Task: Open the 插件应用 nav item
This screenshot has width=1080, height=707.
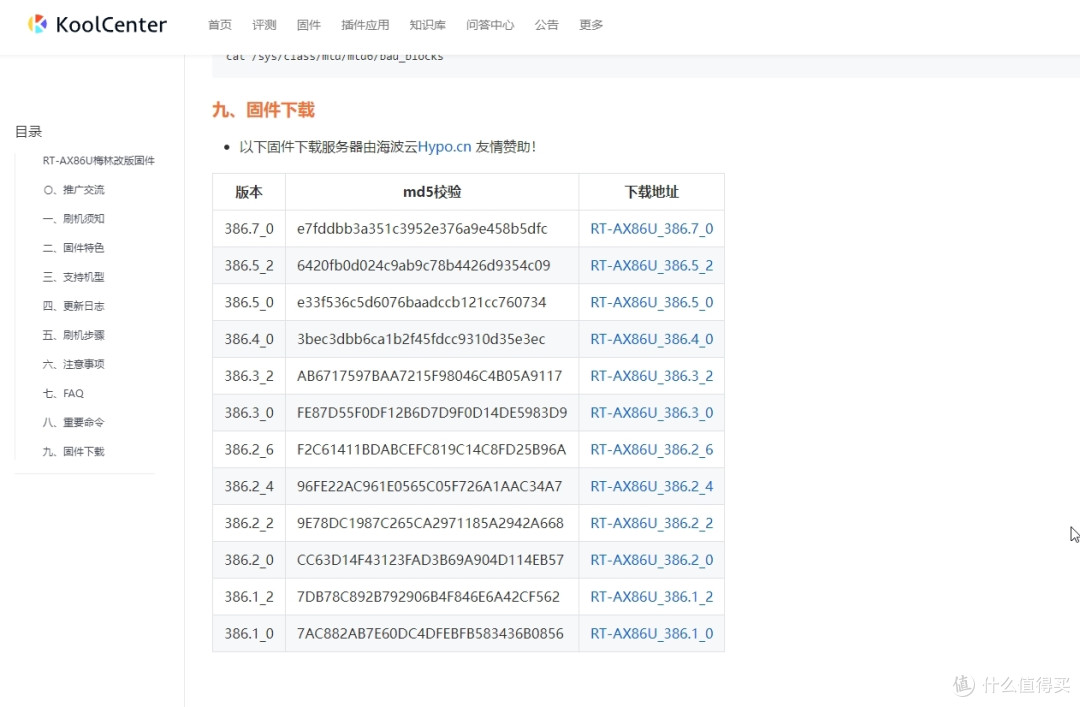Action: 365,25
